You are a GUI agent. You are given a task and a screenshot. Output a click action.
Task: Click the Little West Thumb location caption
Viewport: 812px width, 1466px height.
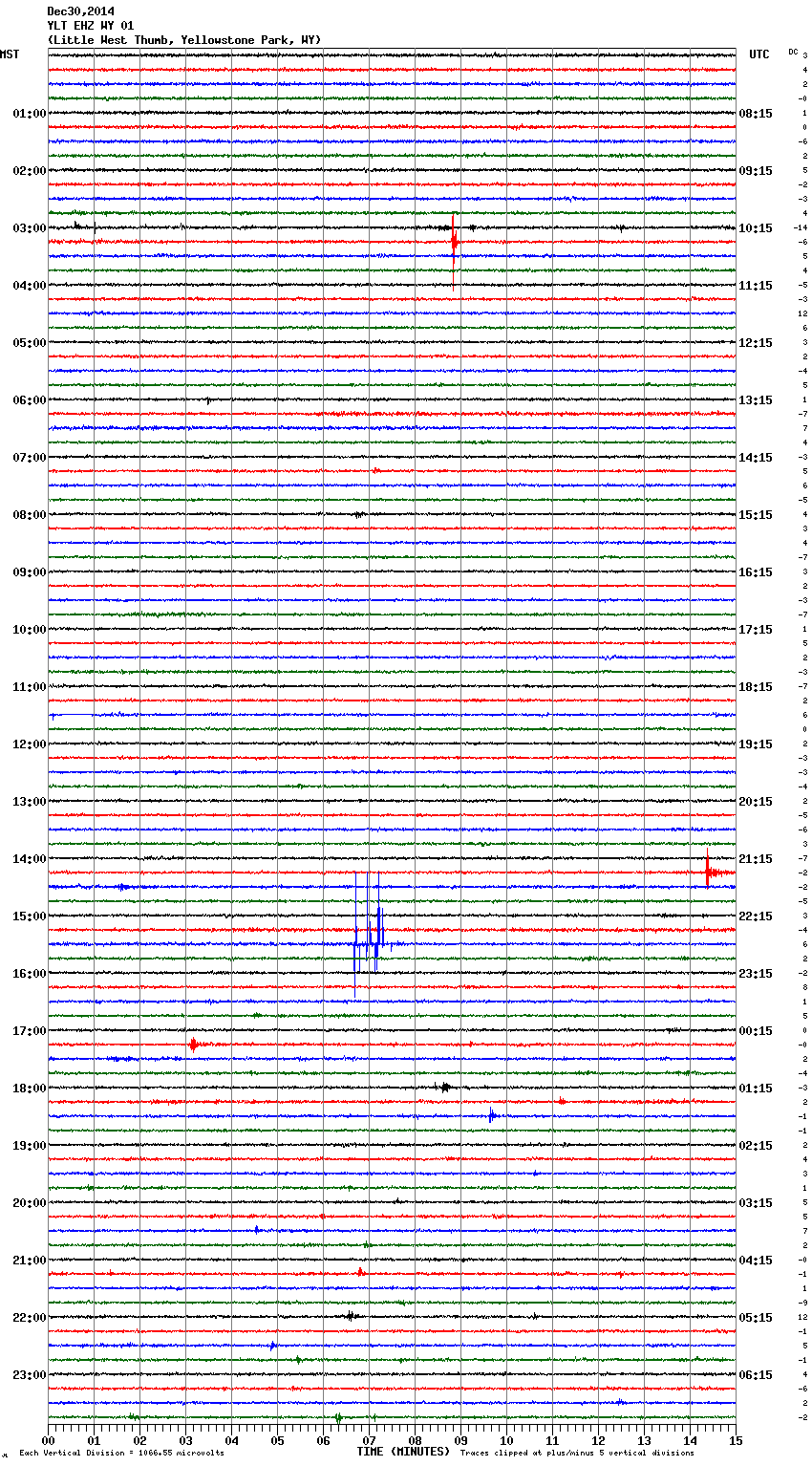click(x=184, y=40)
